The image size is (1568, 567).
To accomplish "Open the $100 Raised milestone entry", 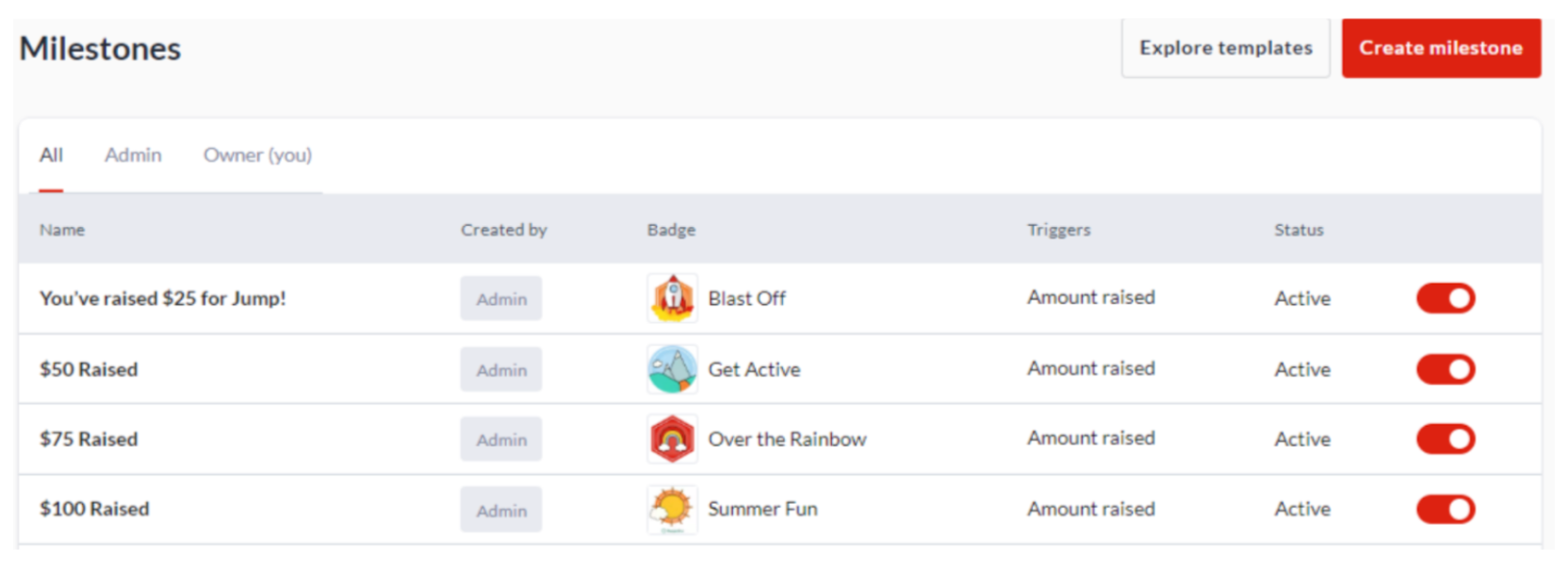I will 94,510.
